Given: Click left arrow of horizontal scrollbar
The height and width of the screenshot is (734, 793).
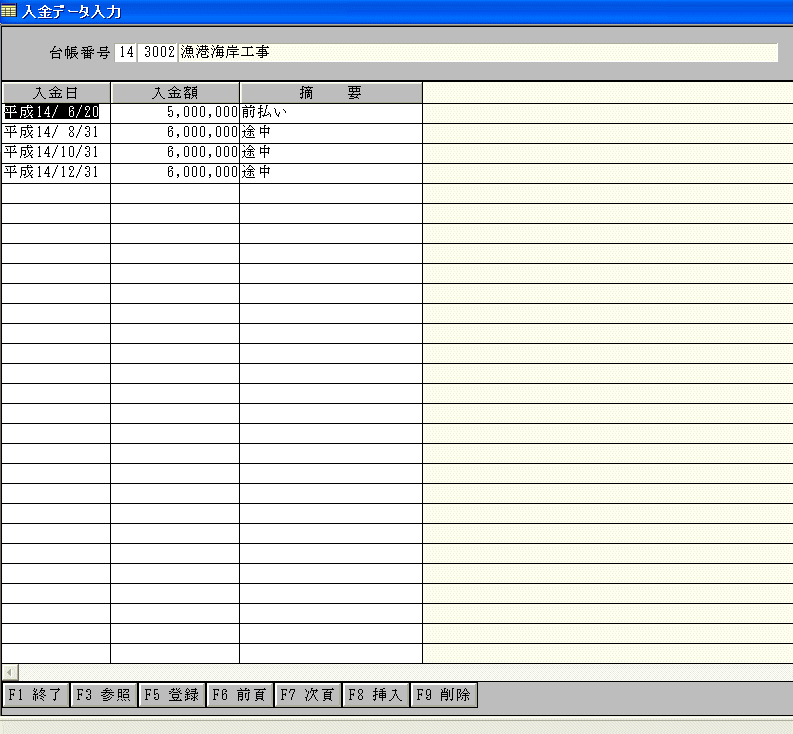Looking at the screenshot, I should 10,672.
